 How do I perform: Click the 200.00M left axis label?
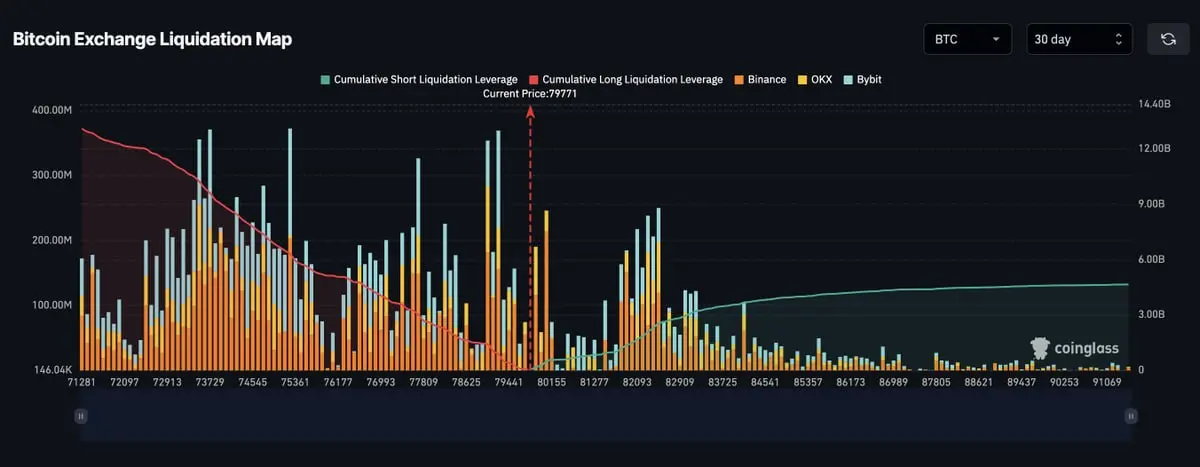[53, 240]
